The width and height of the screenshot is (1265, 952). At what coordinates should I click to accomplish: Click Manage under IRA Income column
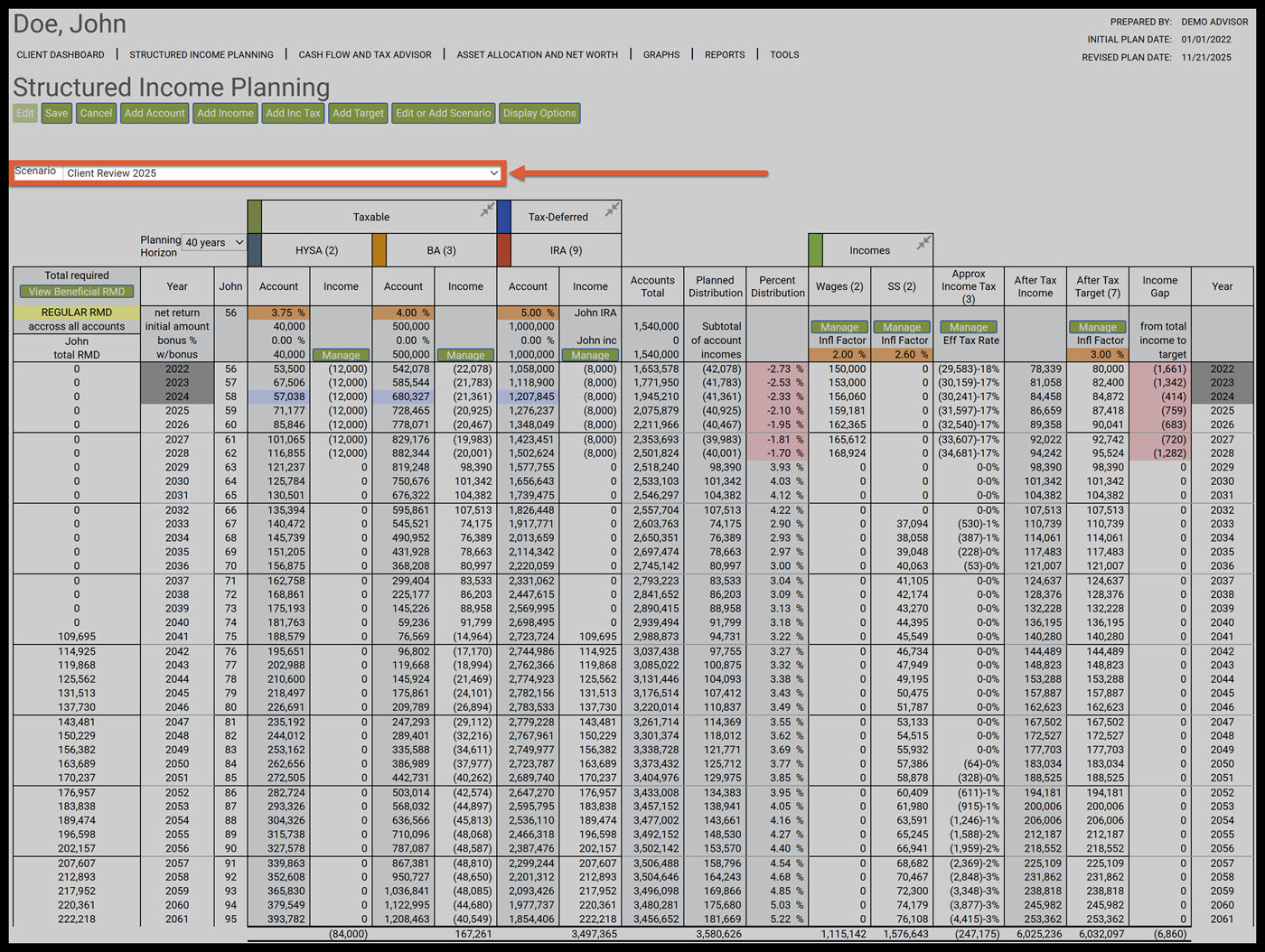coord(590,355)
